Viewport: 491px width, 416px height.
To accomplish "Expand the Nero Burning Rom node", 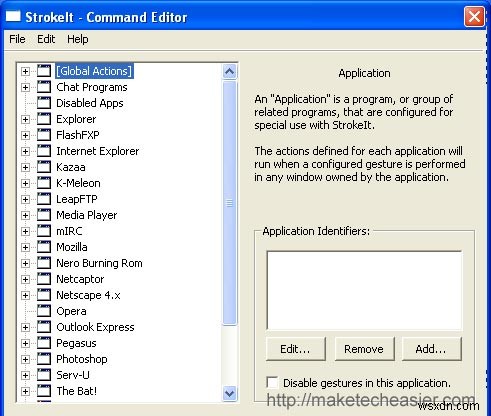I will click(x=25, y=263).
